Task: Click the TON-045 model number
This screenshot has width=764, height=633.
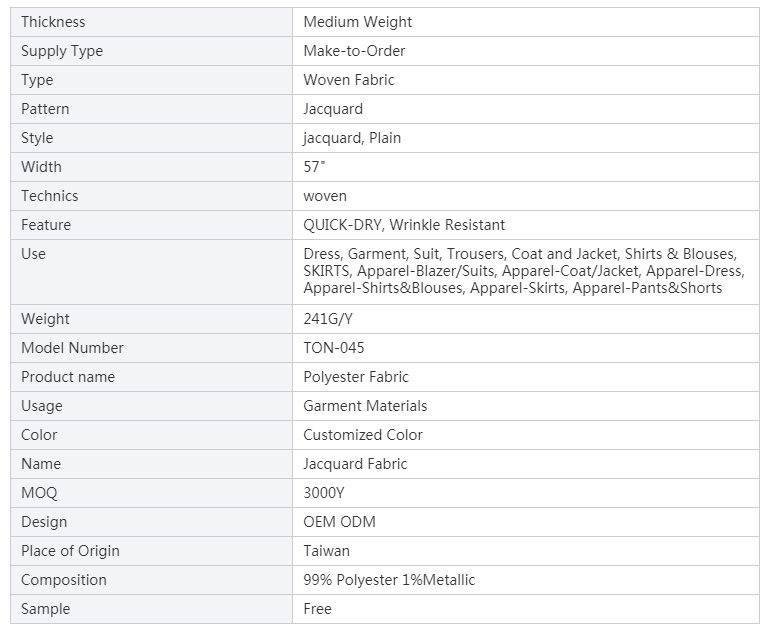Action: 333,348
